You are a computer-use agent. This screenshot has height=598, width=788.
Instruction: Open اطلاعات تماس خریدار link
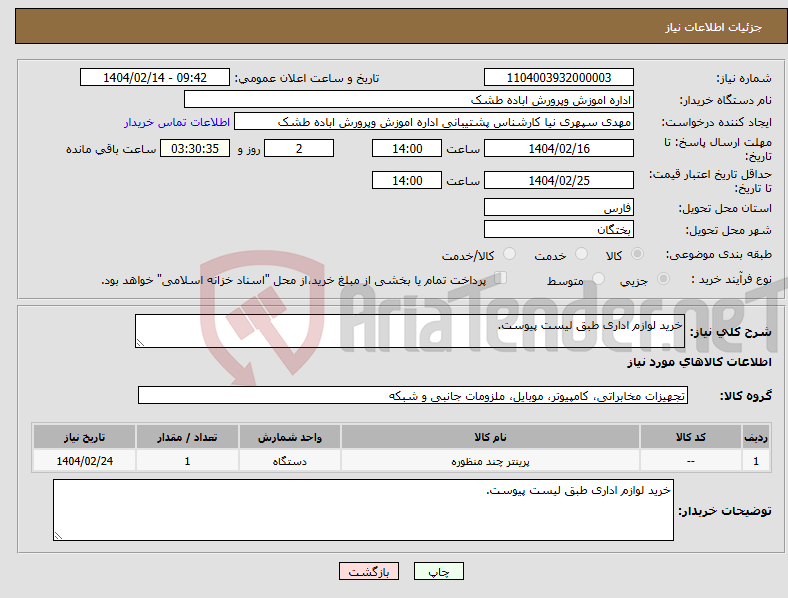(177, 122)
